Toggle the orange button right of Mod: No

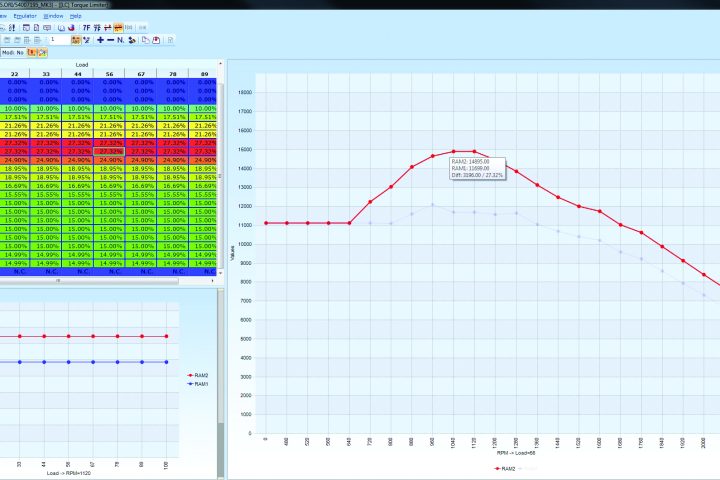point(32,51)
